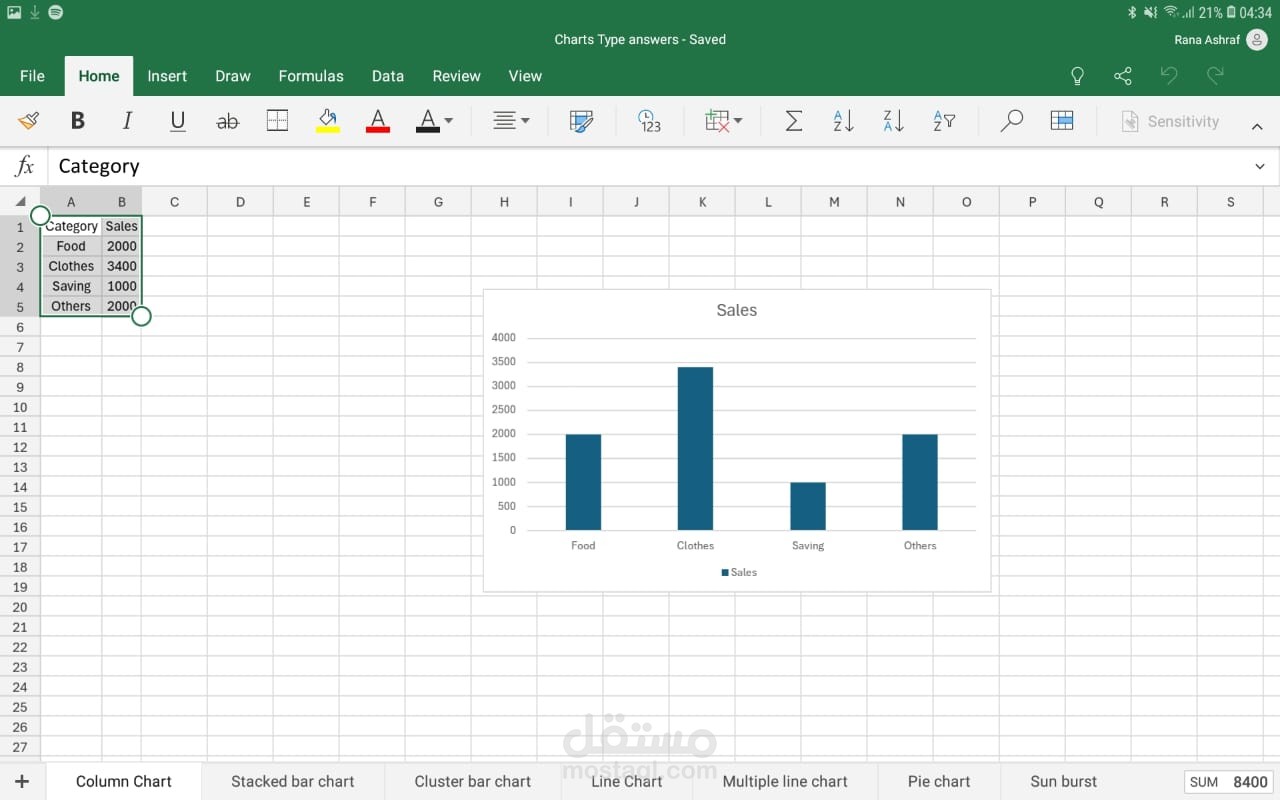
Task: Toggle italic formatting
Action: [x=127, y=121]
